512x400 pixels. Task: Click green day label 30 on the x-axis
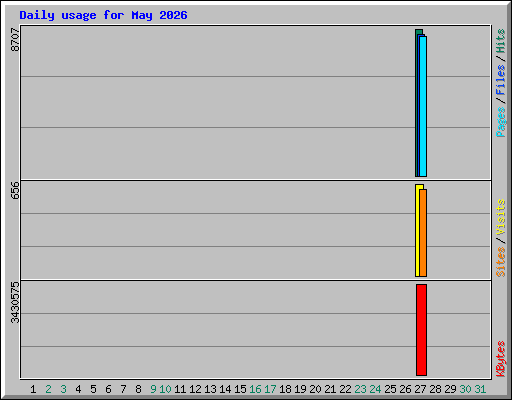[465, 389]
